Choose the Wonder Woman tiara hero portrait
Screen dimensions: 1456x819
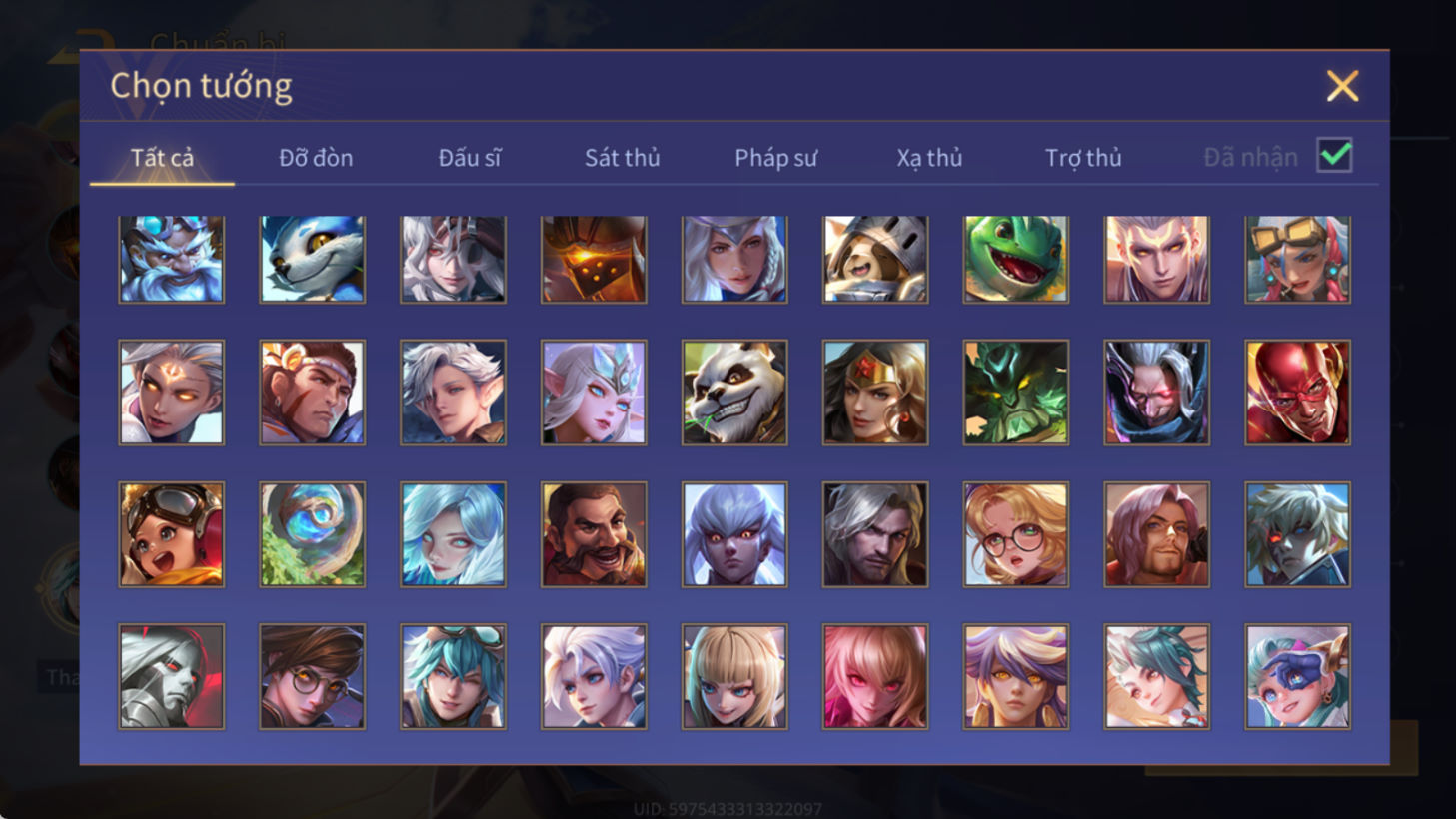(x=875, y=393)
